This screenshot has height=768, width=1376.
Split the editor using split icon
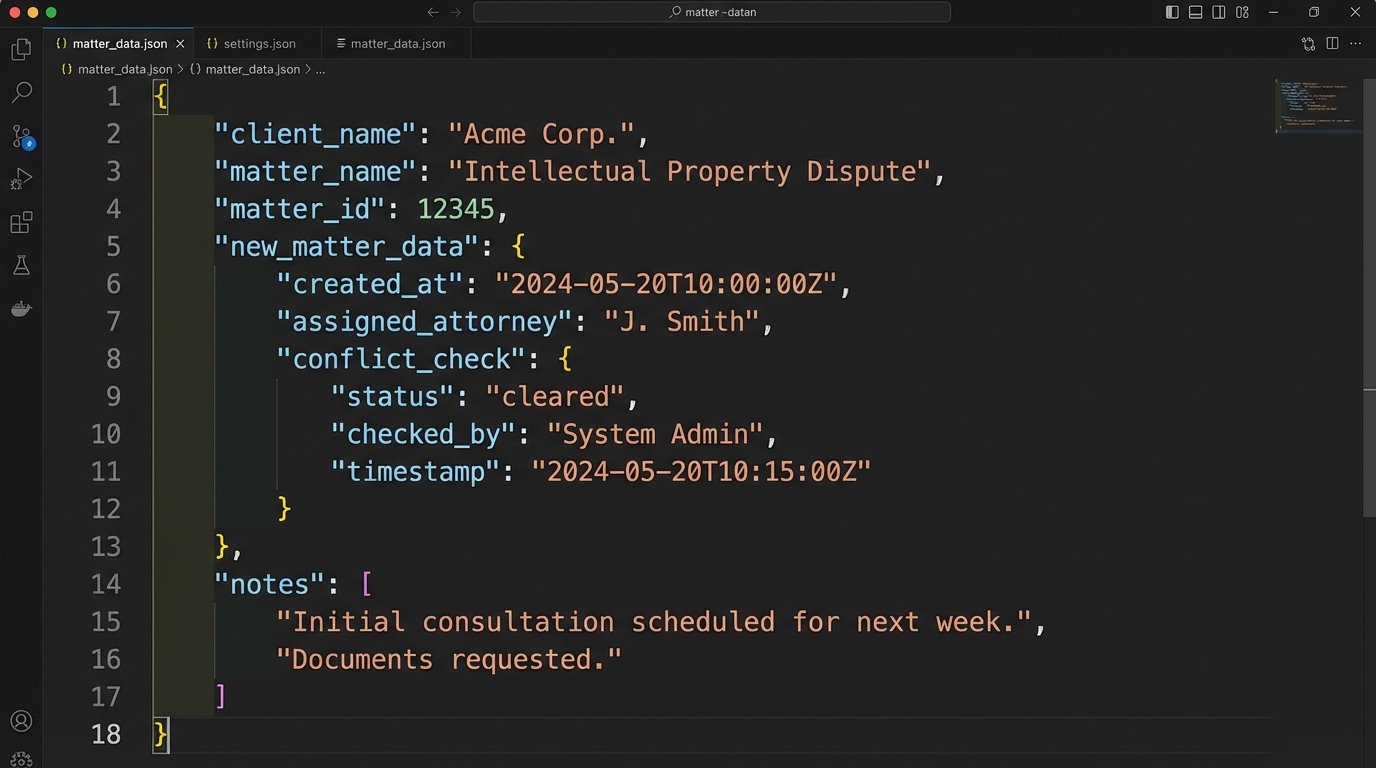click(x=1331, y=44)
